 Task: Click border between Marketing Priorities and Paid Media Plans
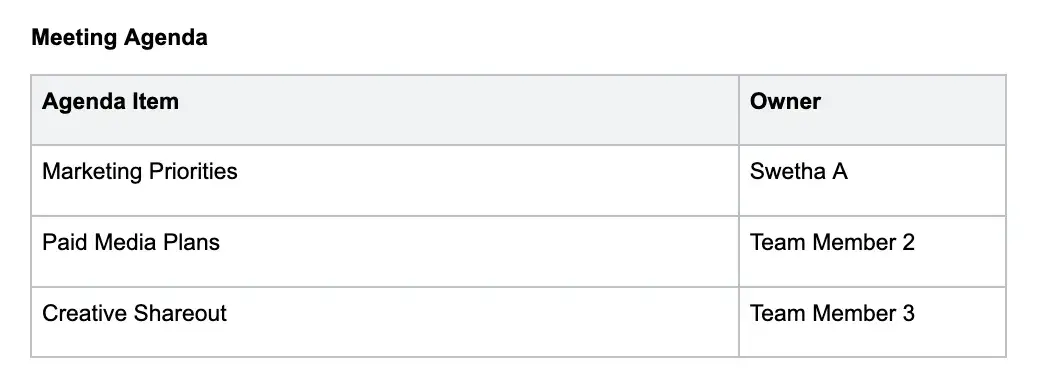tap(385, 215)
